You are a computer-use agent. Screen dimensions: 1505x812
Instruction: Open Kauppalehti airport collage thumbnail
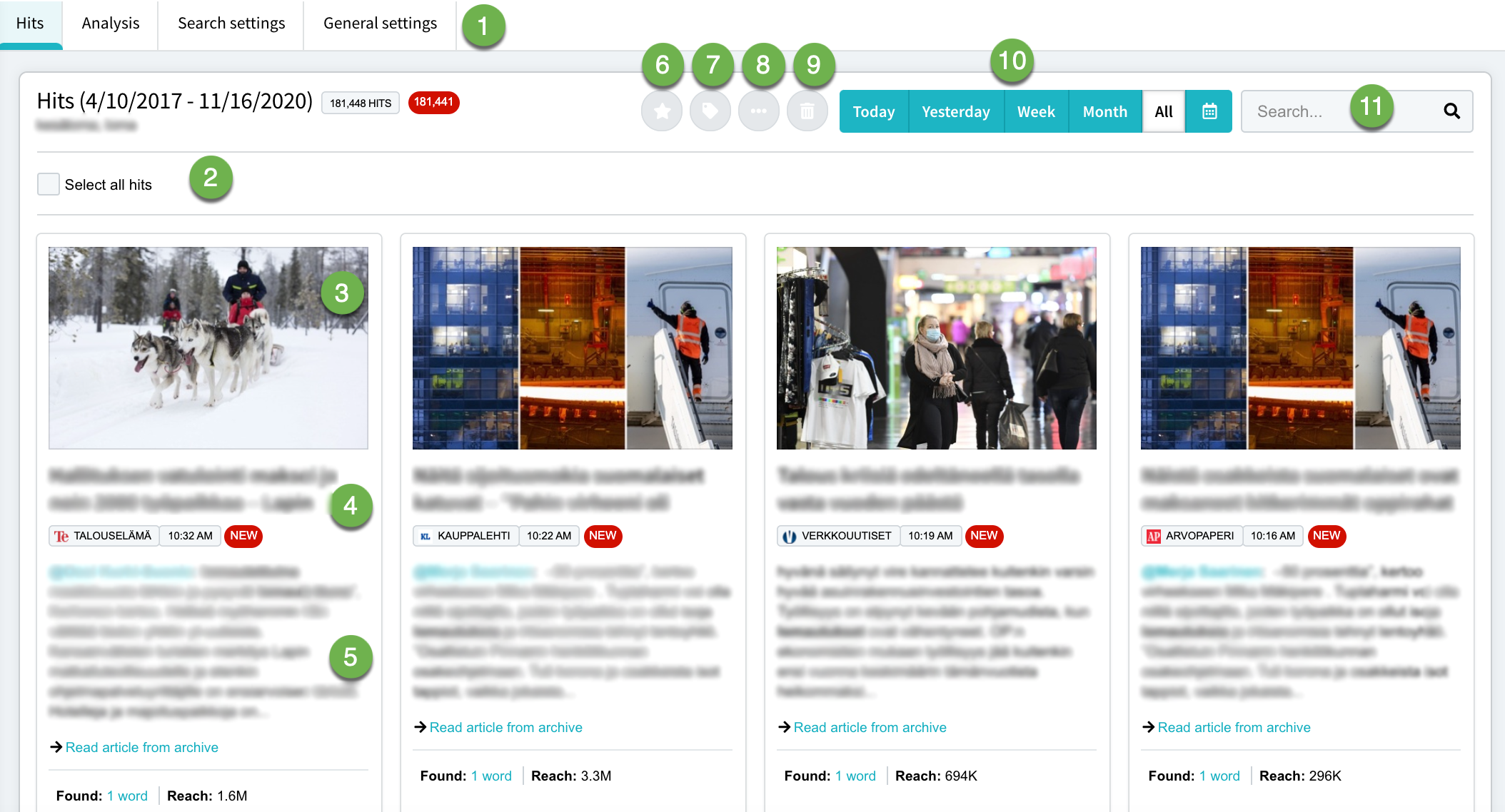(x=573, y=348)
